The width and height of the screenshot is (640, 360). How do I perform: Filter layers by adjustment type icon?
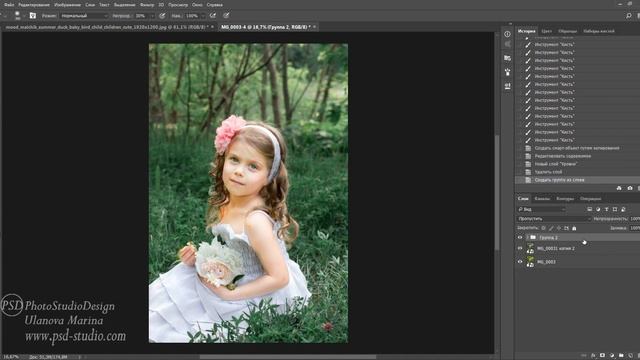coord(598,209)
